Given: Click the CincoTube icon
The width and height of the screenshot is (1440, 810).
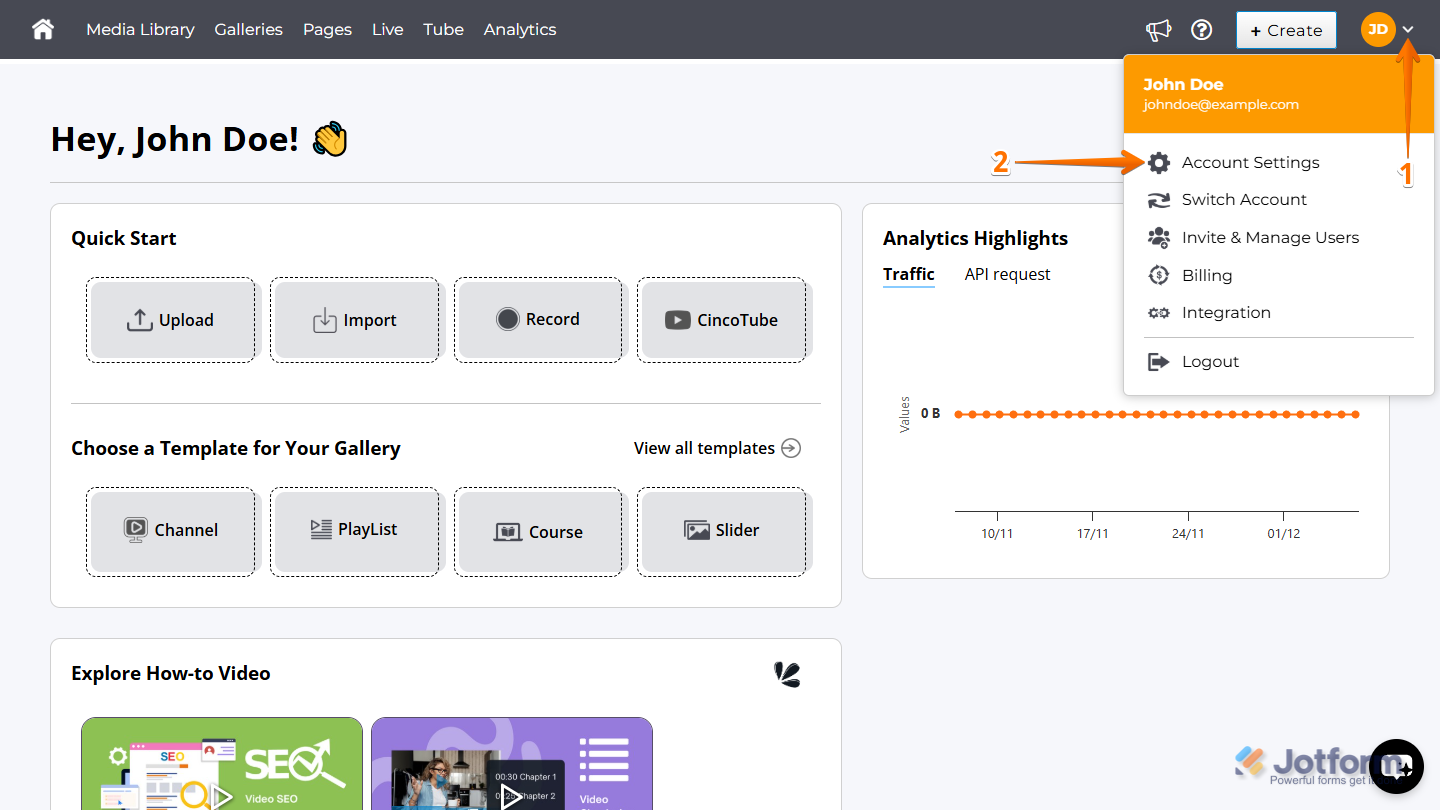Looking at the screenshot, I should [x=677, y=319].
